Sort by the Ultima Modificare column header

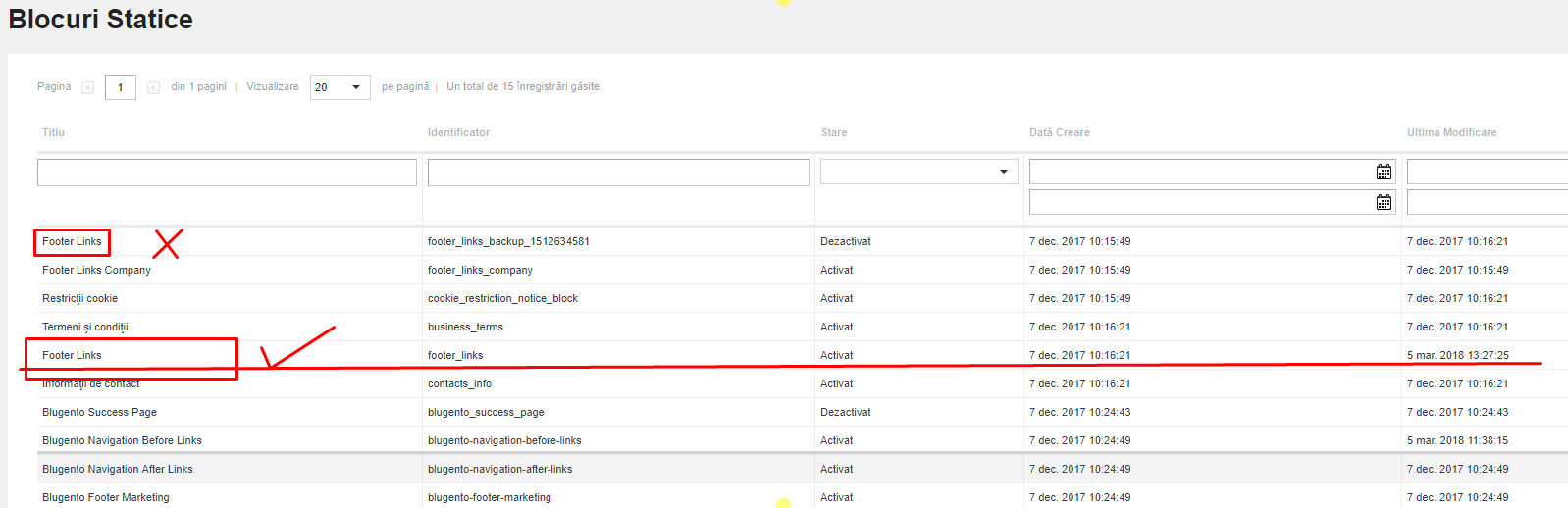point(1451,132)
